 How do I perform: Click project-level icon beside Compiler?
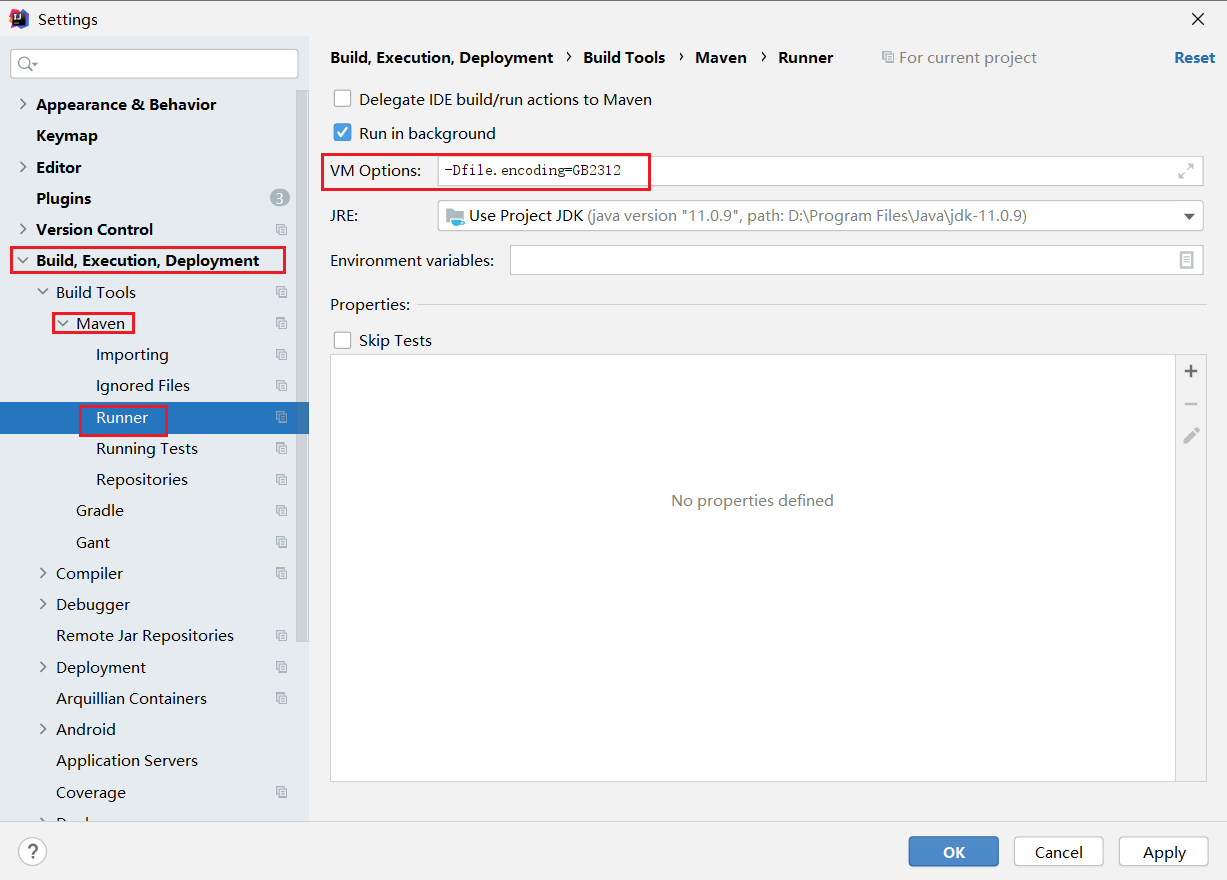(281, 573)
